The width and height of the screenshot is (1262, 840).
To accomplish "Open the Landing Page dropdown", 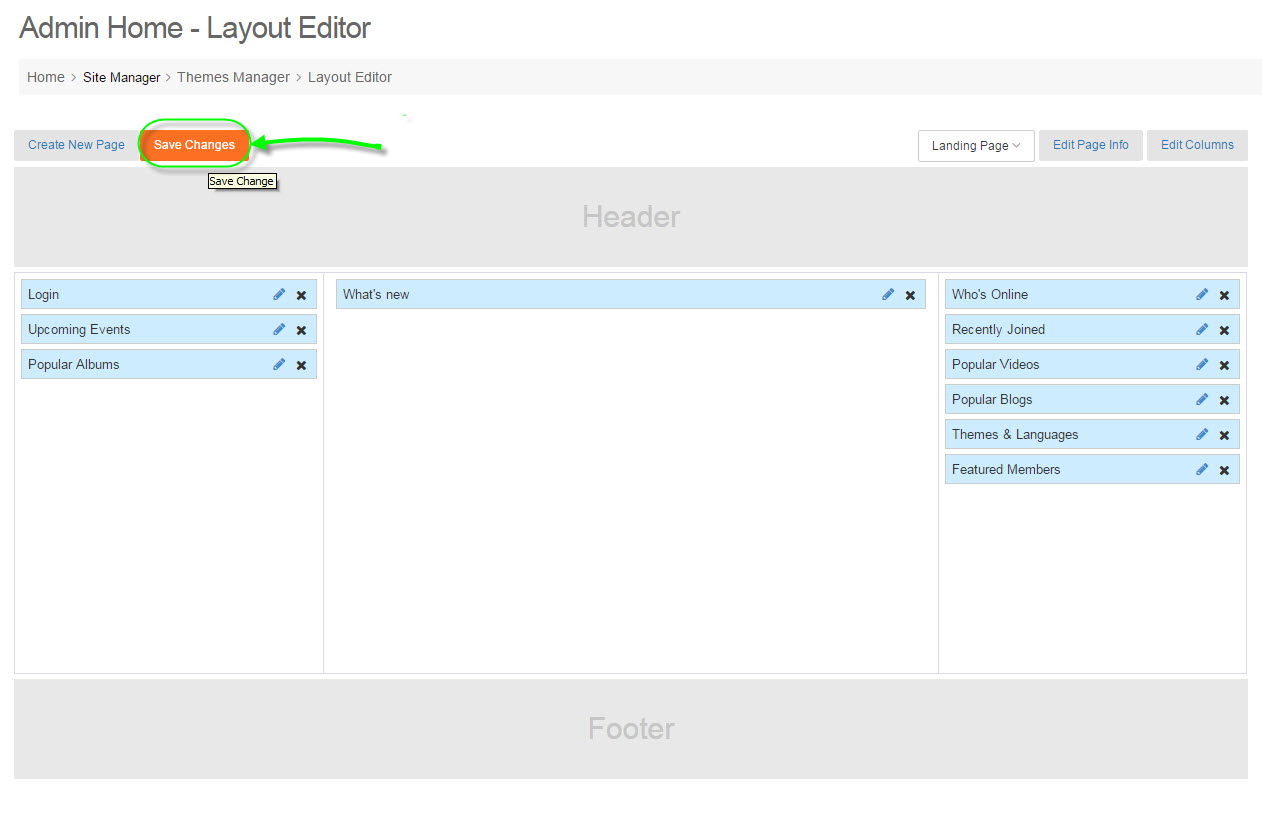I will (x=975, y=146).
